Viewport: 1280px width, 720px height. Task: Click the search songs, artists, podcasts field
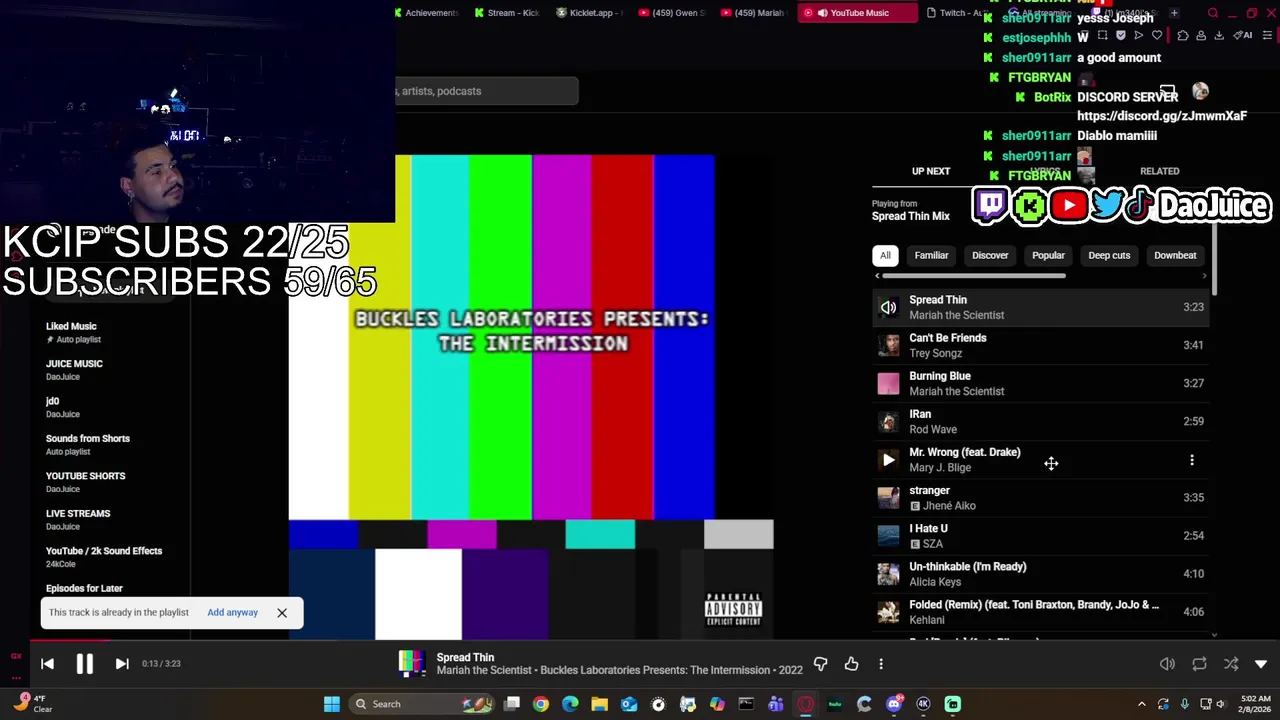point(486,91)
